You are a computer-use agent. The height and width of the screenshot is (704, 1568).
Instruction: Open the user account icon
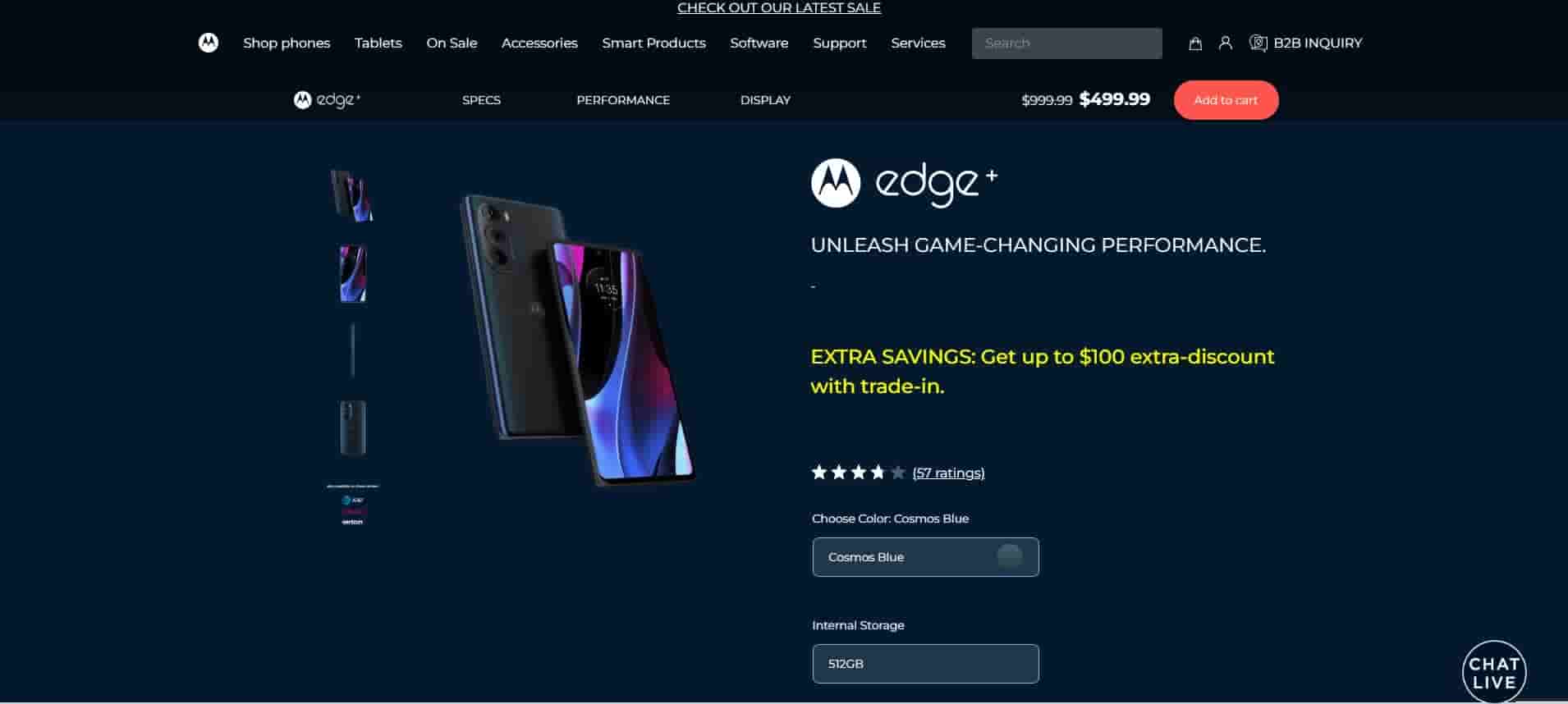1226,43
